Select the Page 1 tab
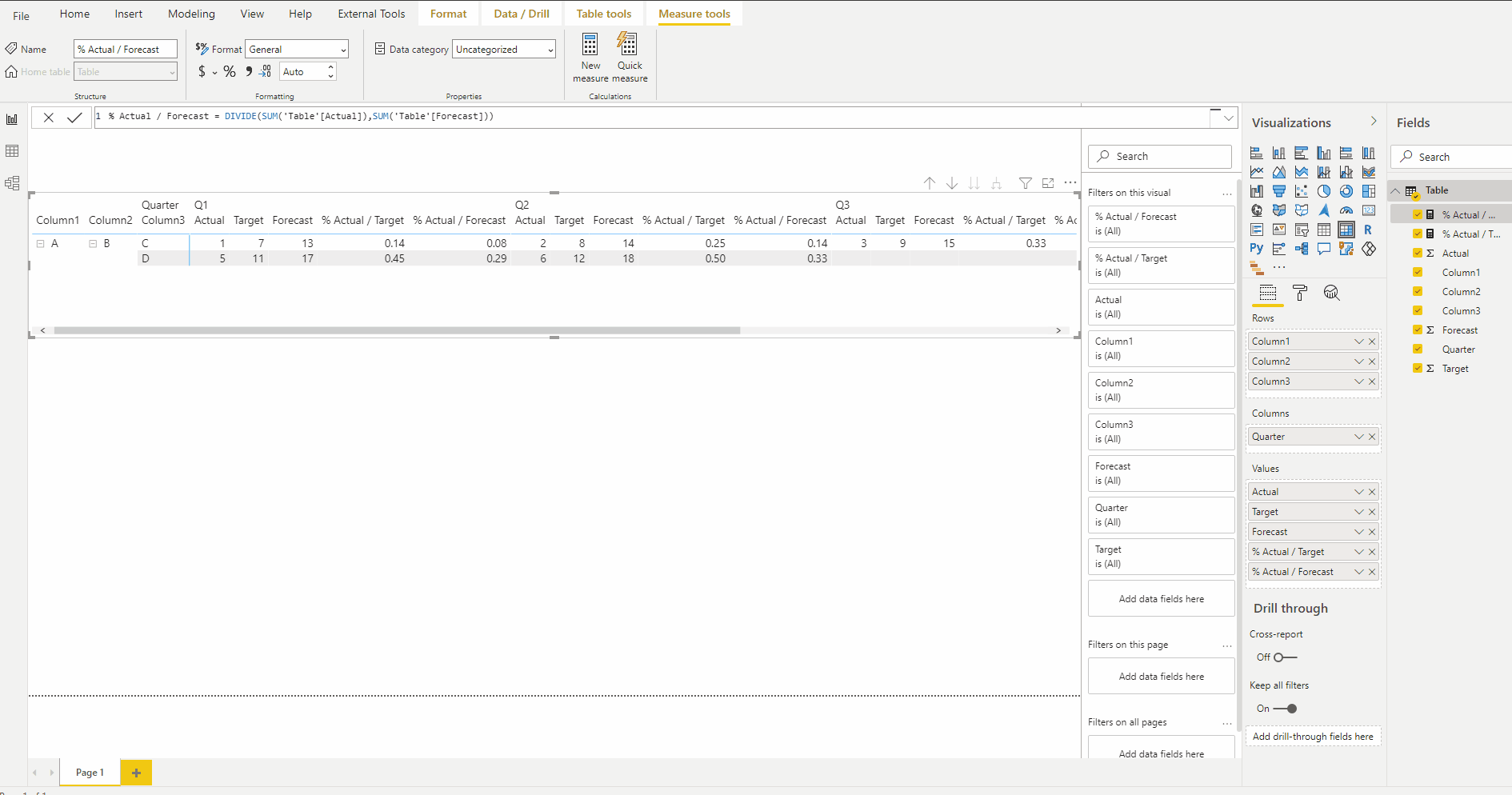 pyautogui.click(x=90, y=773)
